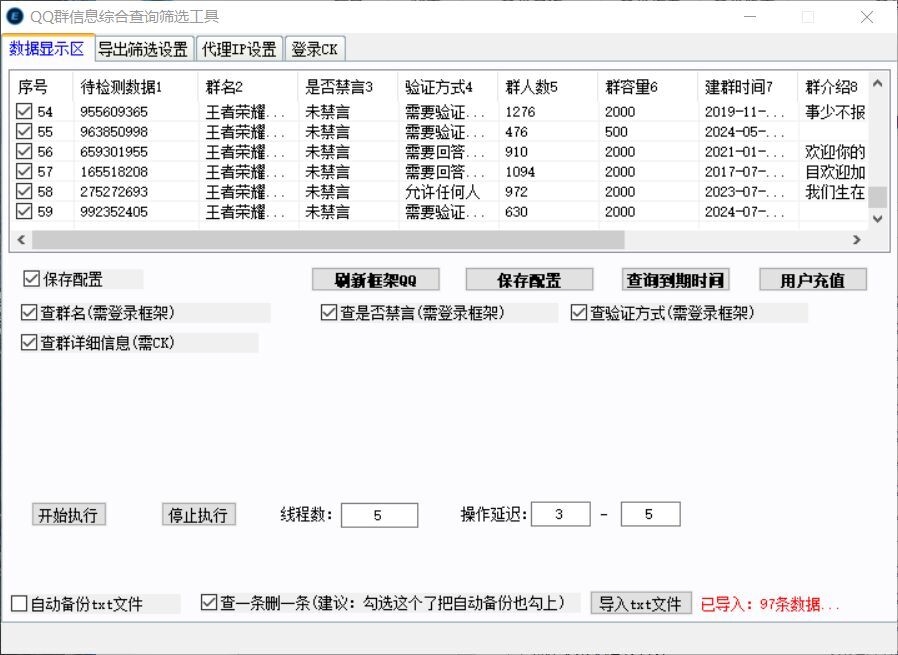Open the 导出筛选设置 tab
This screenshot has height=655, width=898.
(143, 50)
